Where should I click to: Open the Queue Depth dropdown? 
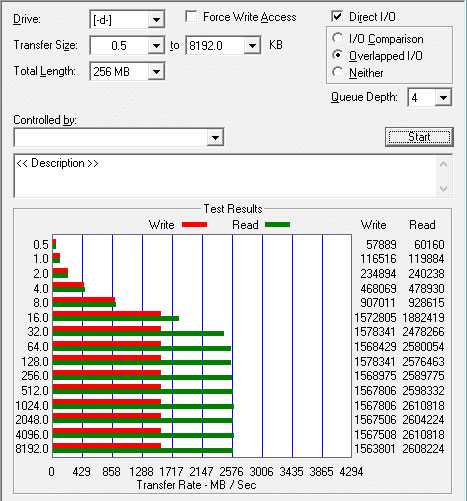tap(443, 98)
